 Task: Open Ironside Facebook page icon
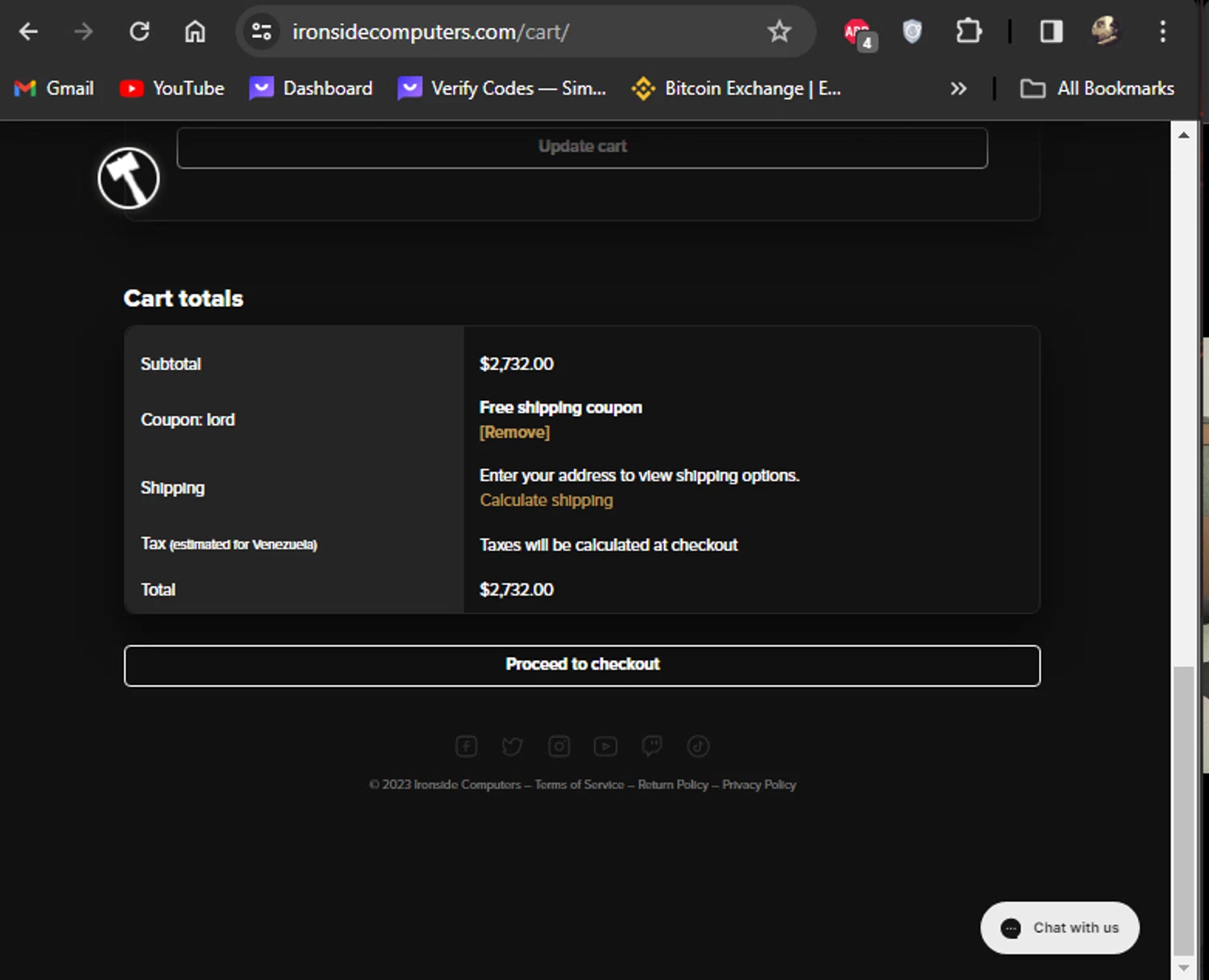[x=467, y=746]
